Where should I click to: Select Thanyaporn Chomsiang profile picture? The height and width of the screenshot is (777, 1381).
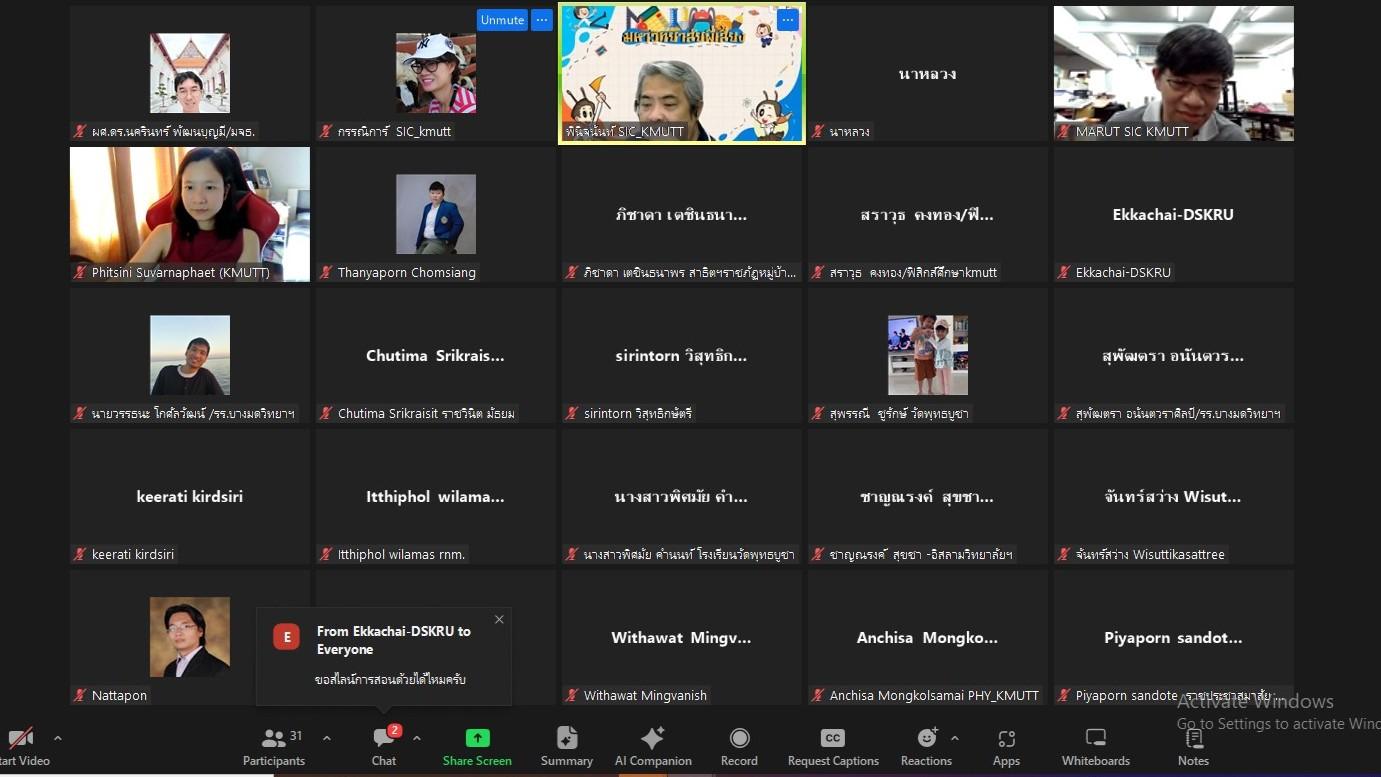(436, 214)
